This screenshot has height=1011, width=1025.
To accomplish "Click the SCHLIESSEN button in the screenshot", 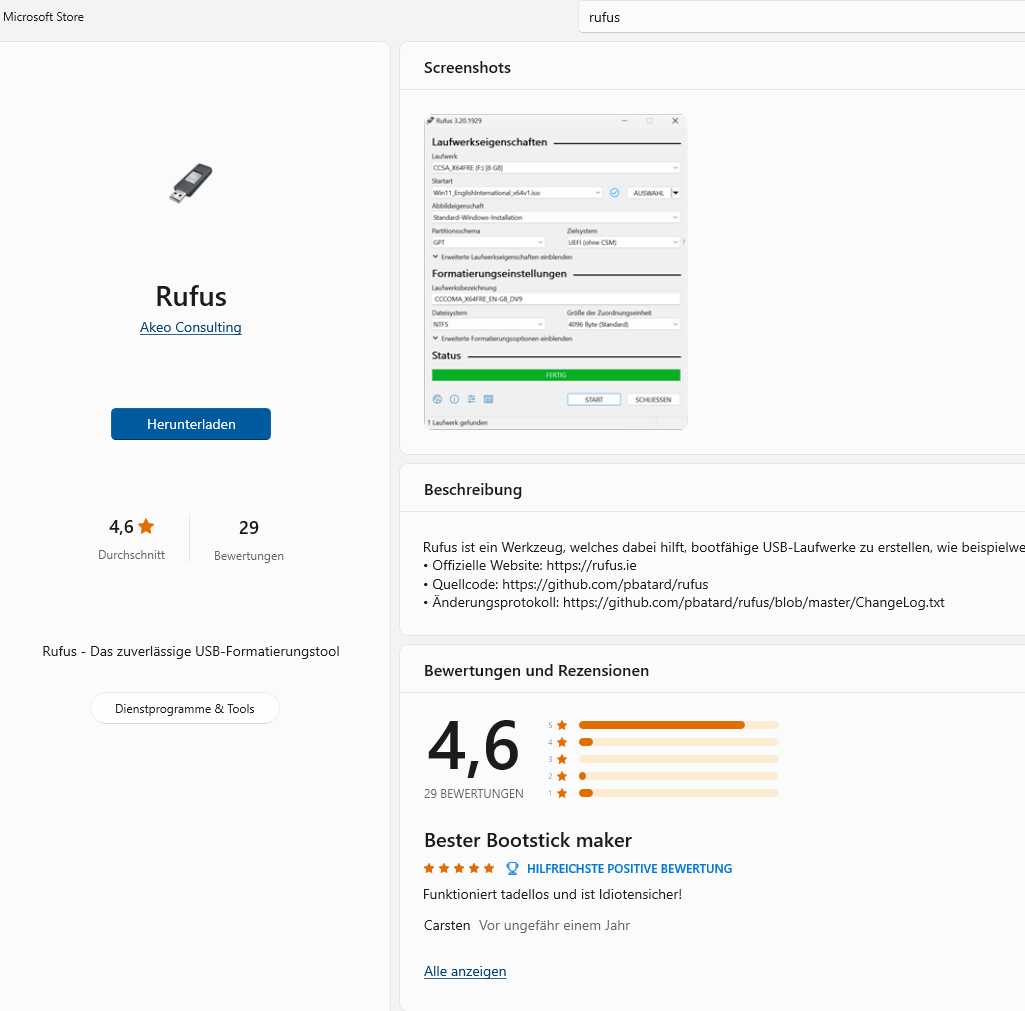I will [x=653, y=399].
